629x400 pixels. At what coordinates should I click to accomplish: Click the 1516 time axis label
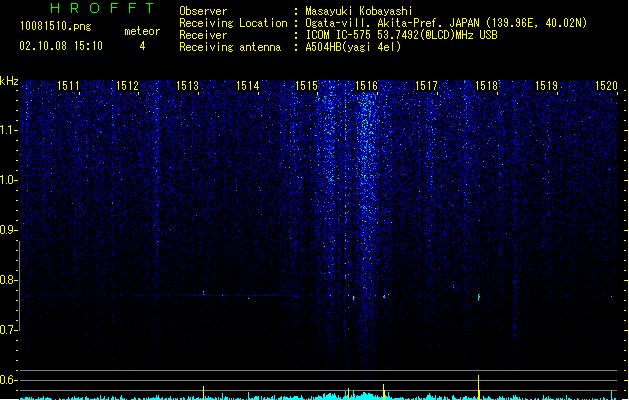[x=367, y=86]
